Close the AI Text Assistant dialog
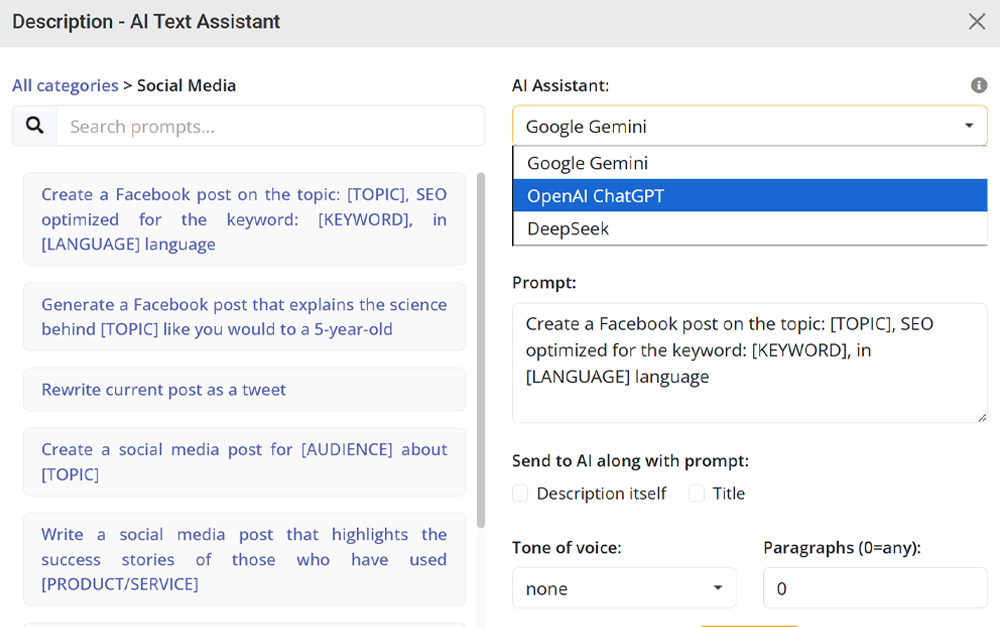 point(976,22)
